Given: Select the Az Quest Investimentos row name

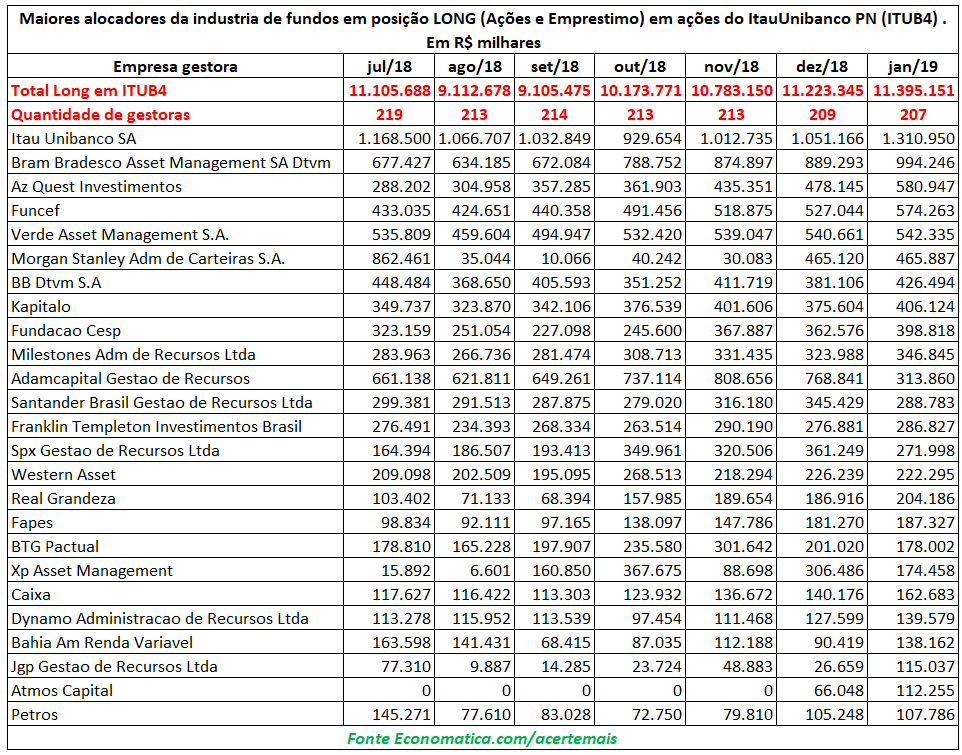Looking at the screenshot, I should point(96,186).
